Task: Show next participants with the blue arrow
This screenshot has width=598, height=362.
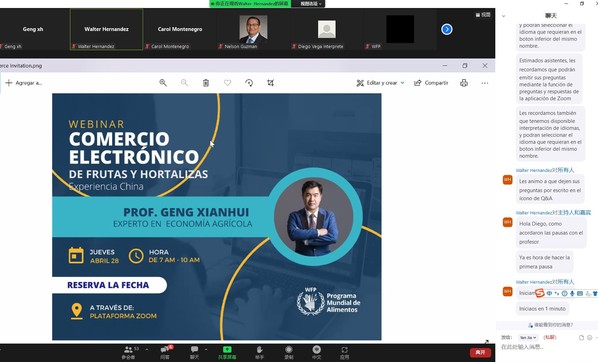Action: (x=447, y=29)
